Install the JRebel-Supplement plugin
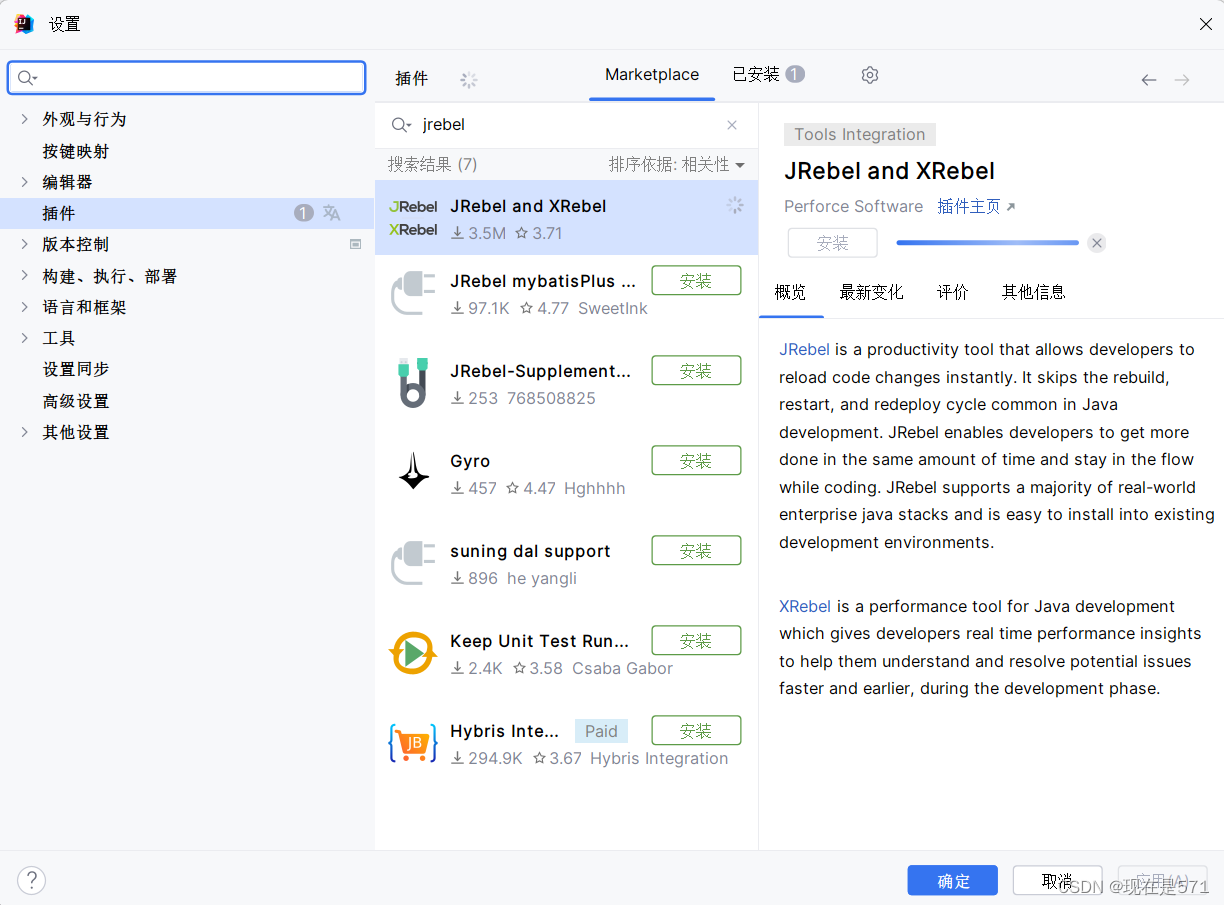The height and width of the screenshot is (905, 1224). (x=696, y=371)
